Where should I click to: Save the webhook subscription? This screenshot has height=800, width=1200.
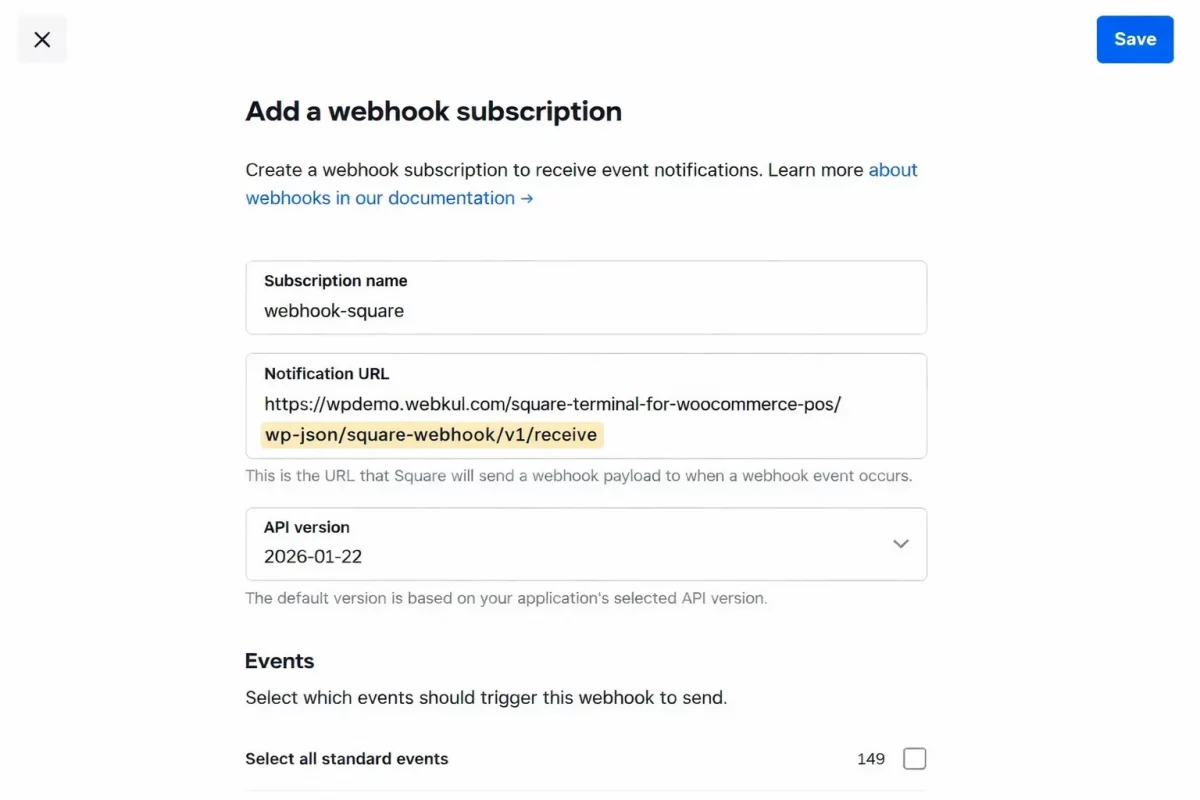[x=1135, y=39]
